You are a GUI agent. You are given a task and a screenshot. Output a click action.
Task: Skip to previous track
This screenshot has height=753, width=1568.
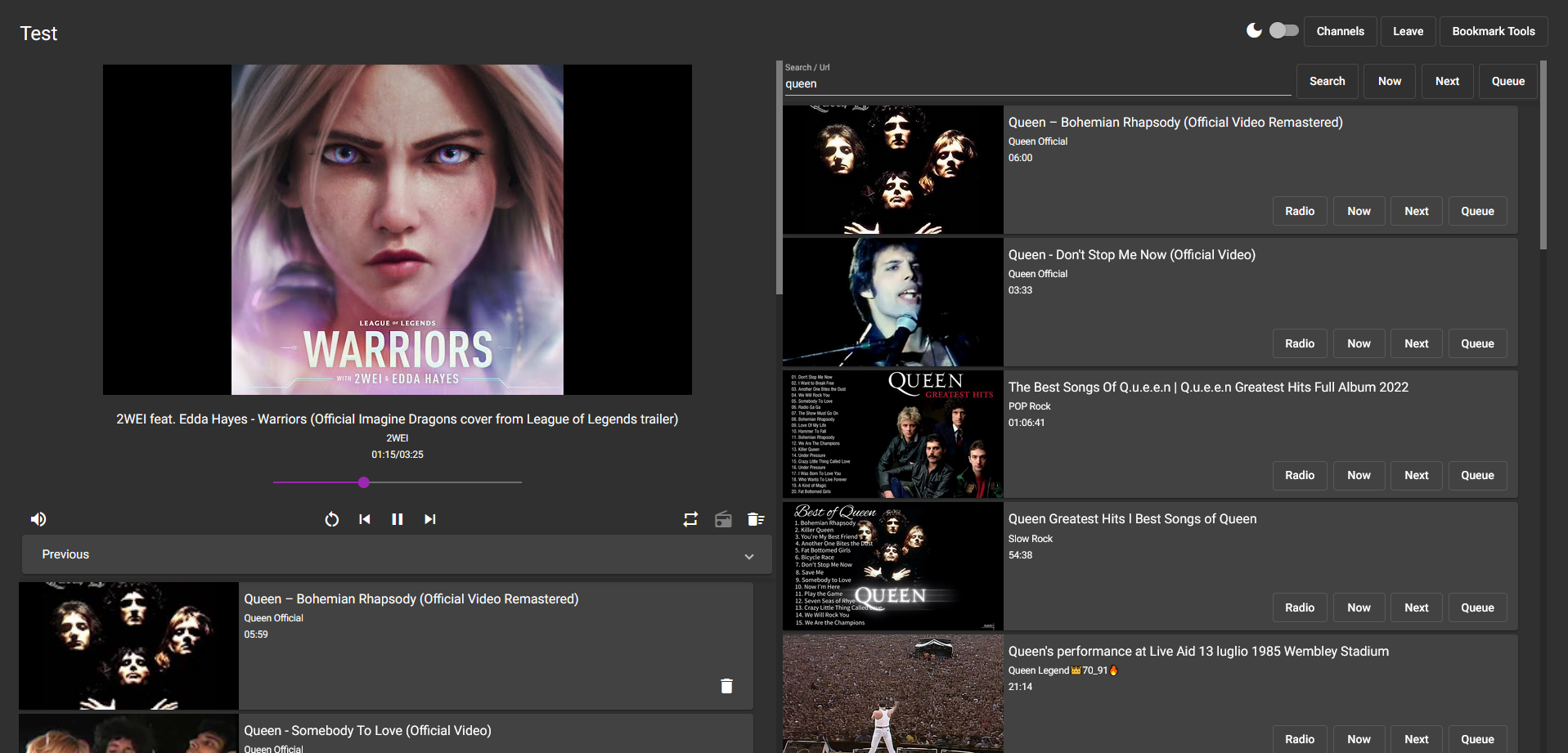[x=365, y=519]
